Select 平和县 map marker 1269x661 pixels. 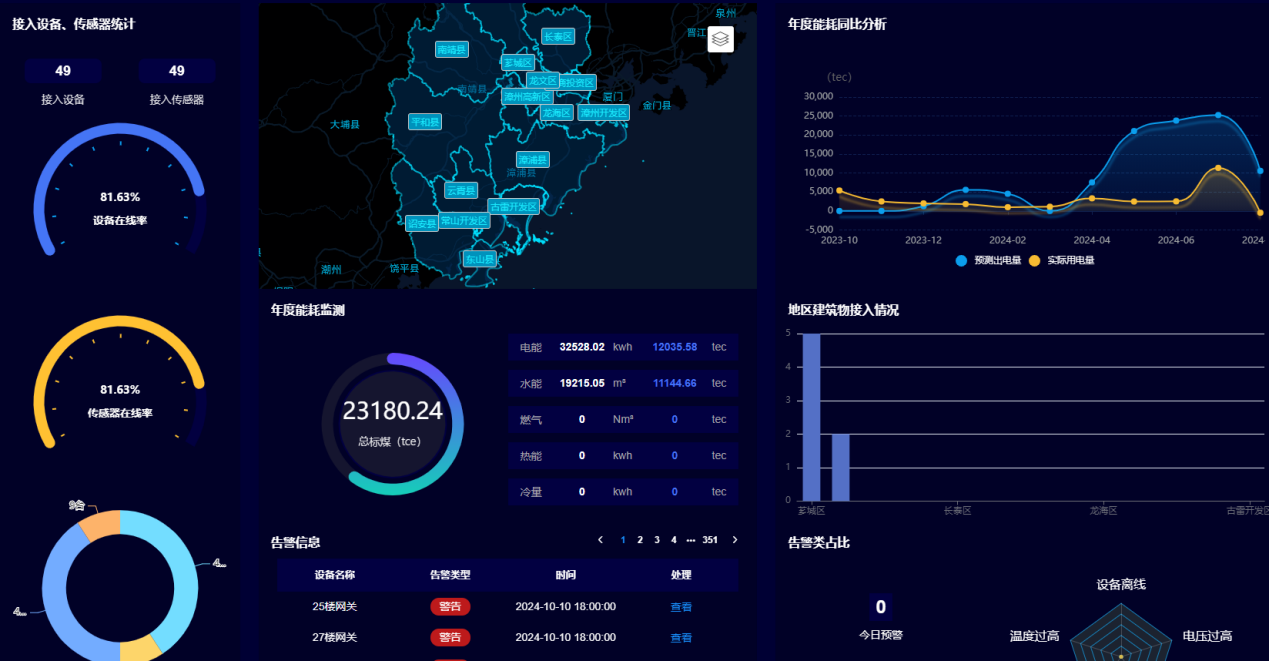point(425,122)
